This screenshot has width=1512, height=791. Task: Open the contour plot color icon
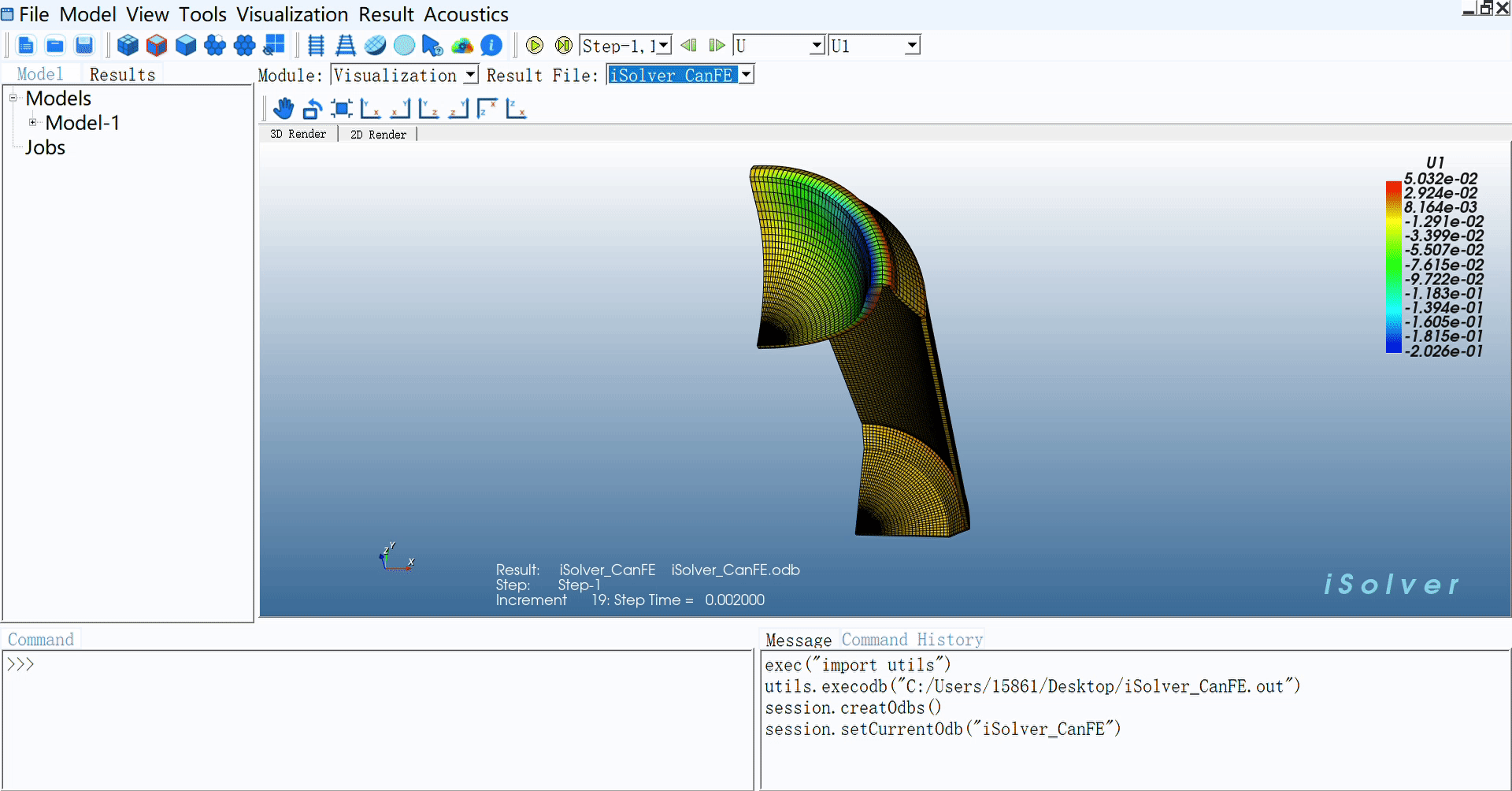click(462, 46)
